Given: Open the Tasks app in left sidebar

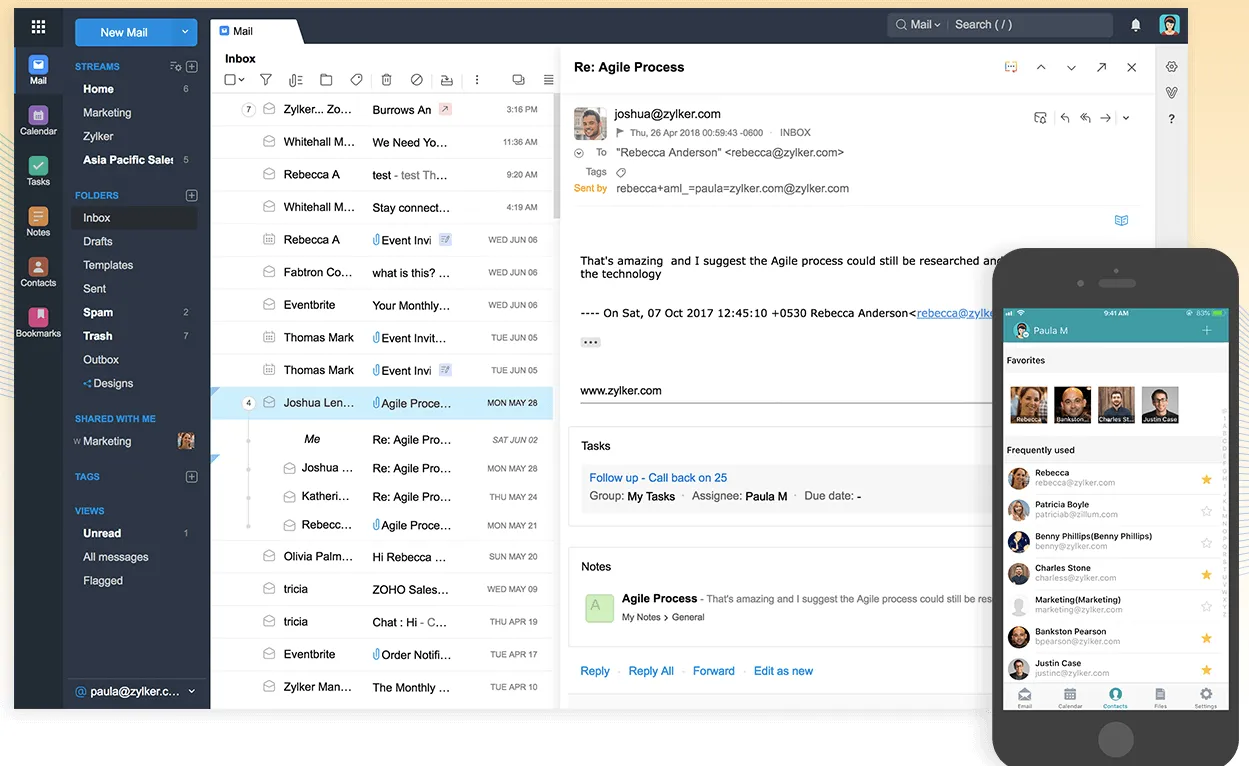Looking at the screenshot, I should [38, 170].
